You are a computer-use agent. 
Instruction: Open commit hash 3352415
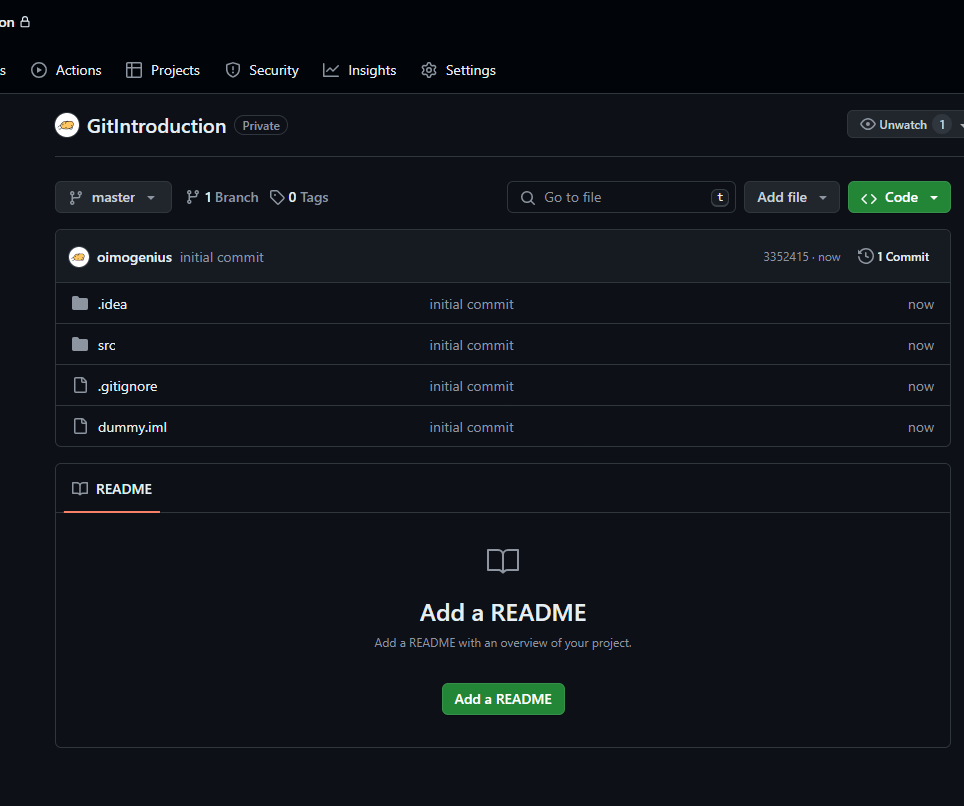click(785, 257)
